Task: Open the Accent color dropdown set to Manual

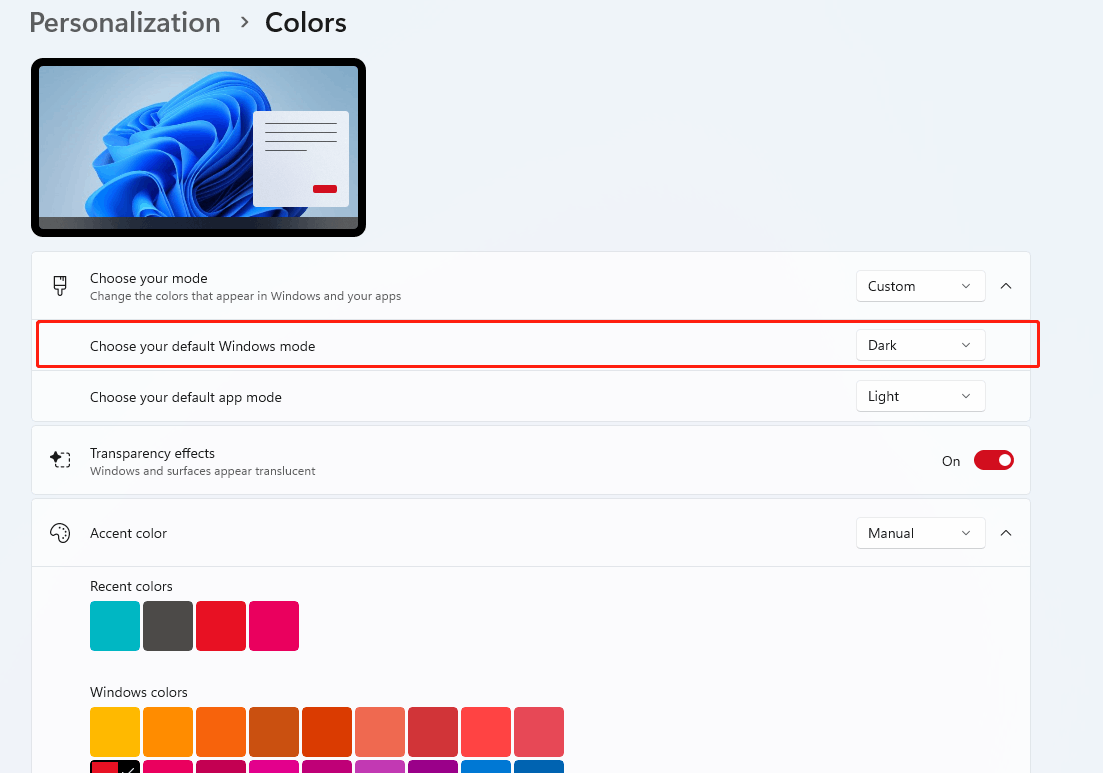Action: pyautogui.click(x=919, y=533)
